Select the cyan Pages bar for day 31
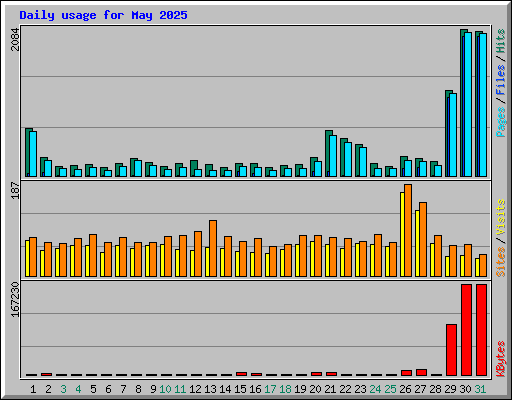 (x=483, y=105)
